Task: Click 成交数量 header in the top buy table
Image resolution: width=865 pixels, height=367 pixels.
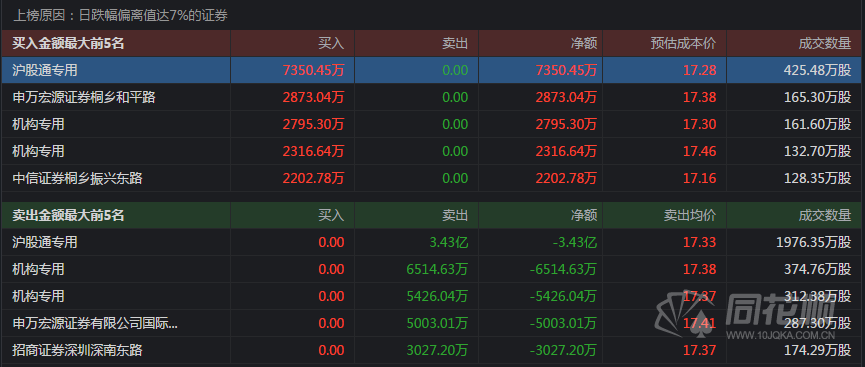Action: pyautogui.click(x=825, y=44)
